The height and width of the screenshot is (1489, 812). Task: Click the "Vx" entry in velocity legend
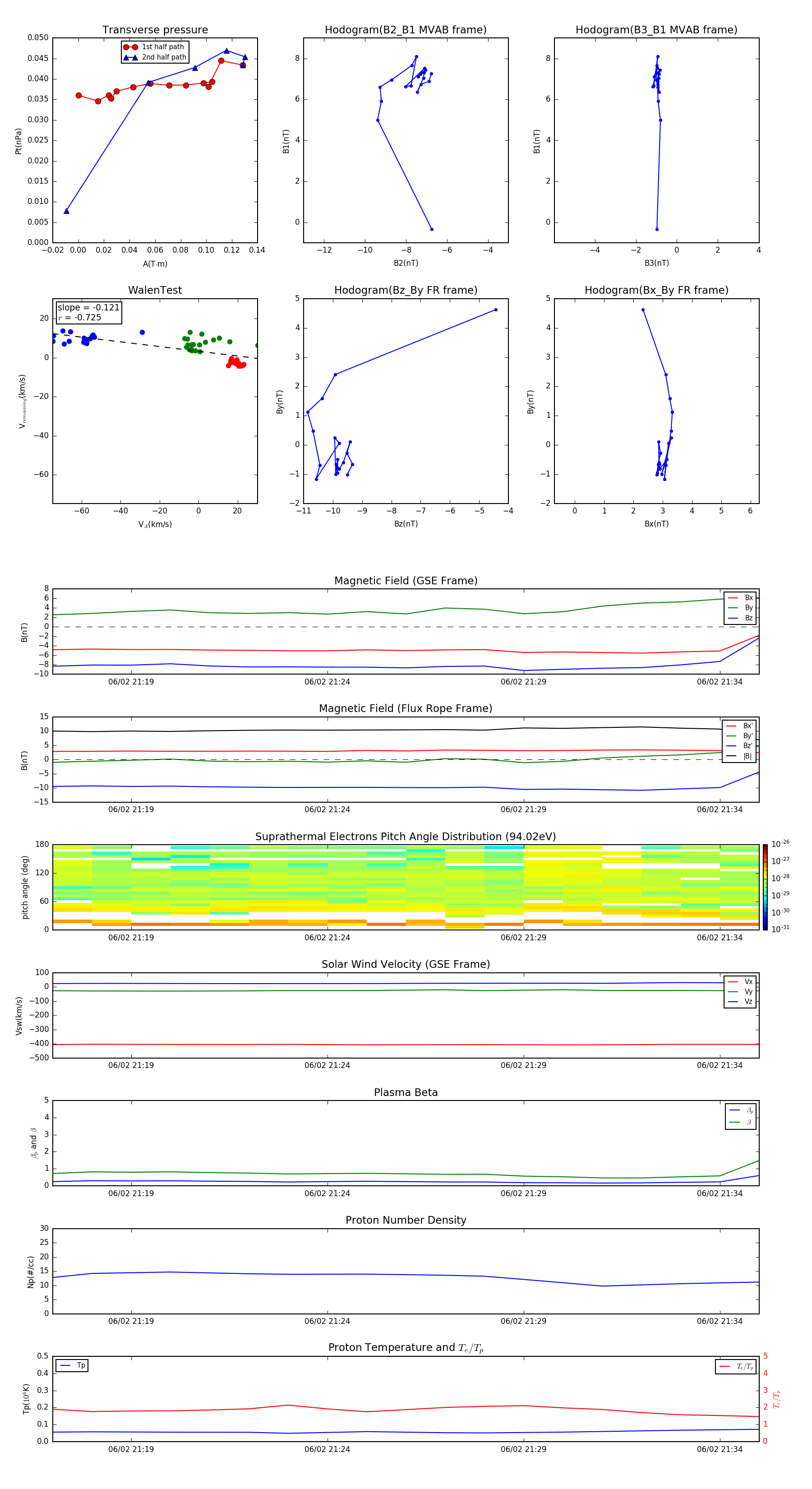coord(740,982)
